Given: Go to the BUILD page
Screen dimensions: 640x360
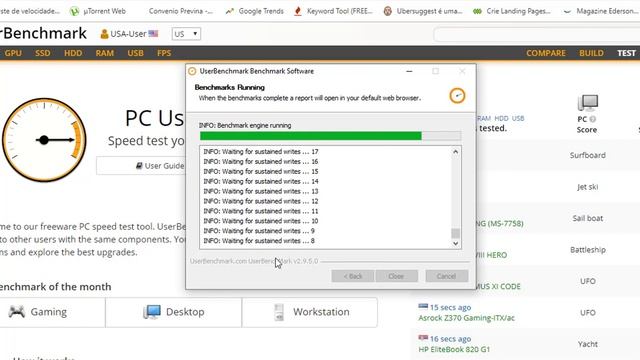Looking at the screenshot, I should pyautogui.click(x=591, y=53).
